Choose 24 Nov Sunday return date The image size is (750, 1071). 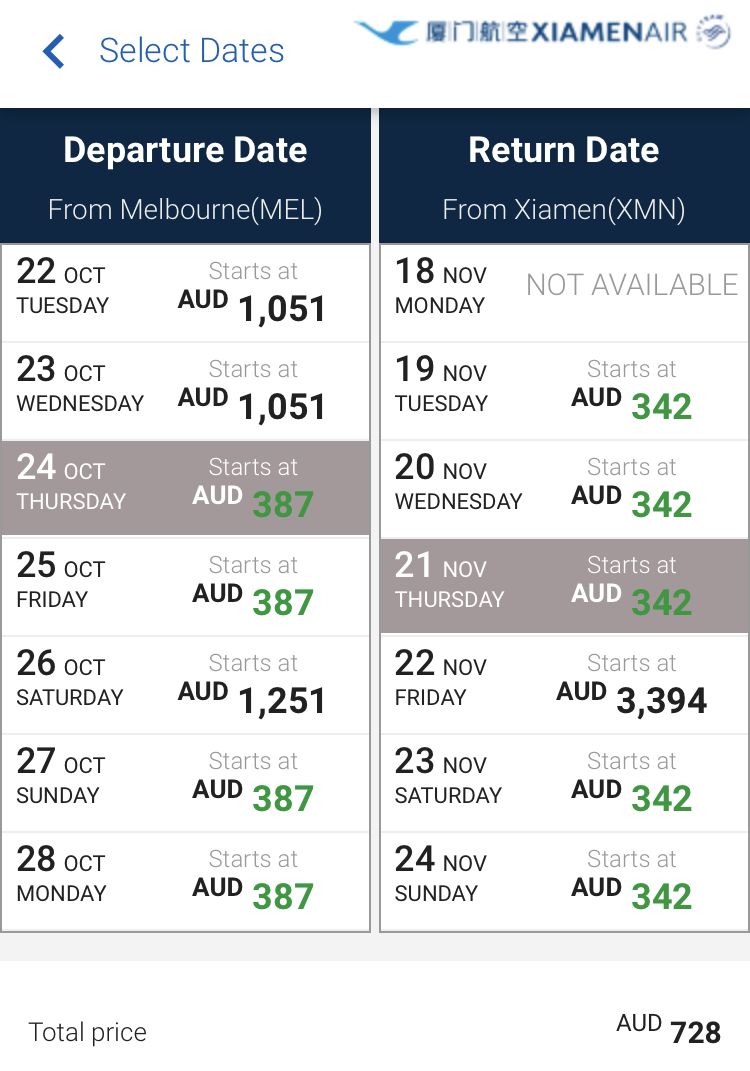564,881
